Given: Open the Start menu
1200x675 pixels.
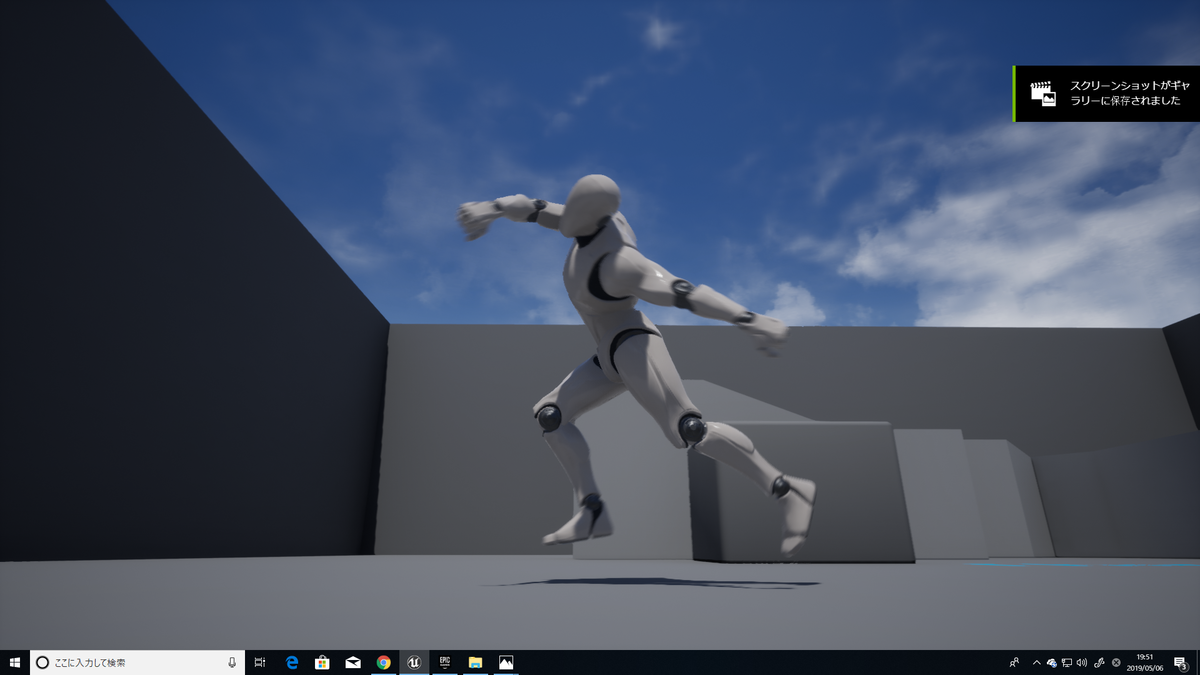Looking at the screenshot, I should [14, 662].
